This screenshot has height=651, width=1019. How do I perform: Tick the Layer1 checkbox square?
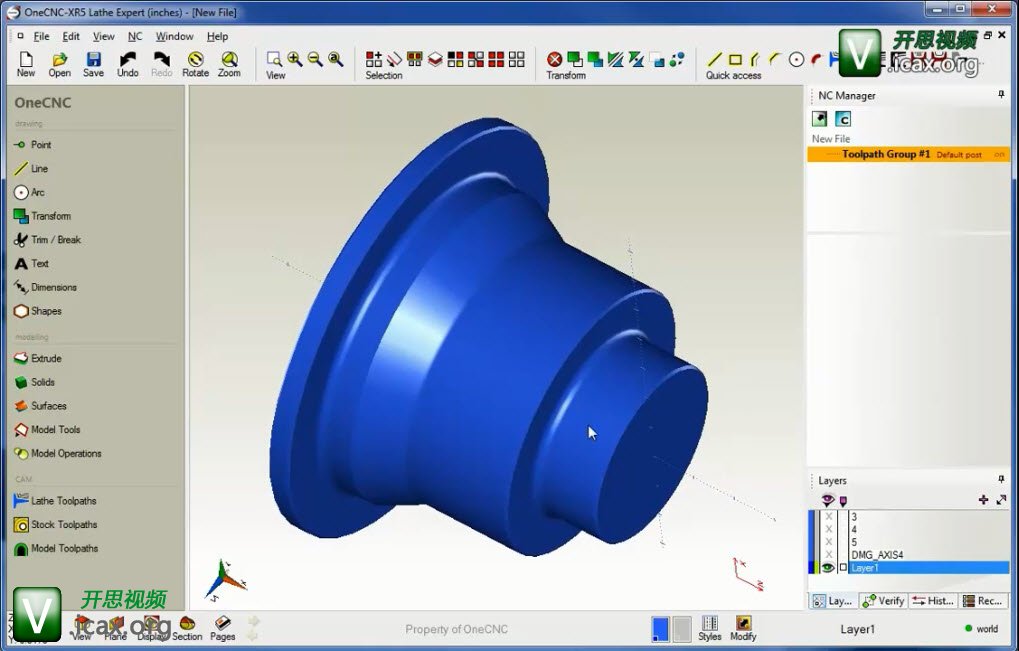click(x=843, y=568)
